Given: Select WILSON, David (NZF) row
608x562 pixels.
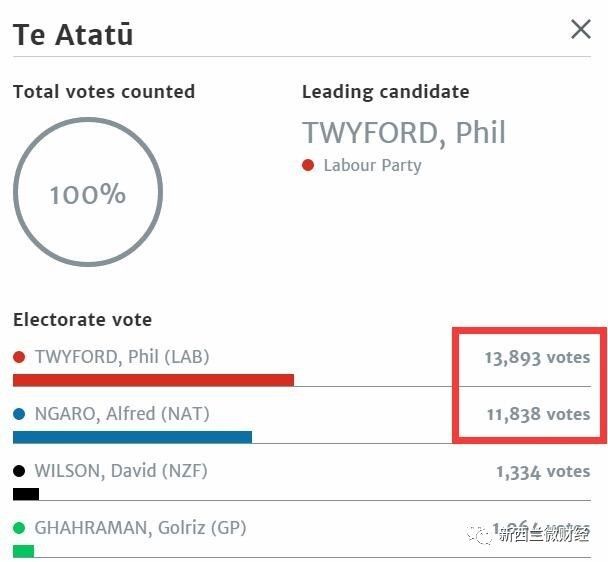Looking at the screenshot, I should click(121, 471).
